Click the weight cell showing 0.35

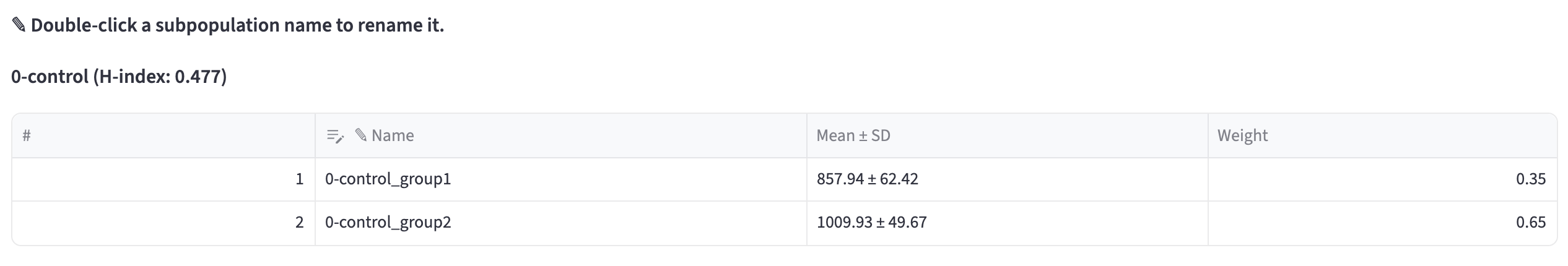pos(1382,179)
